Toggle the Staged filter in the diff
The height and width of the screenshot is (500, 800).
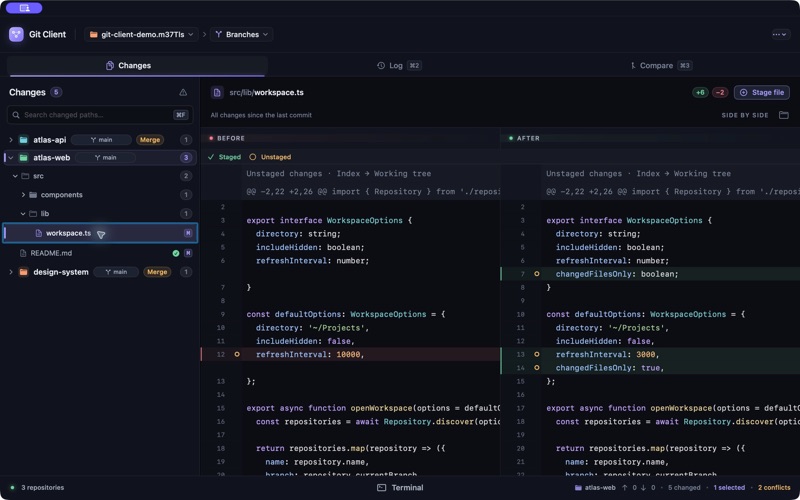point(224,157)
